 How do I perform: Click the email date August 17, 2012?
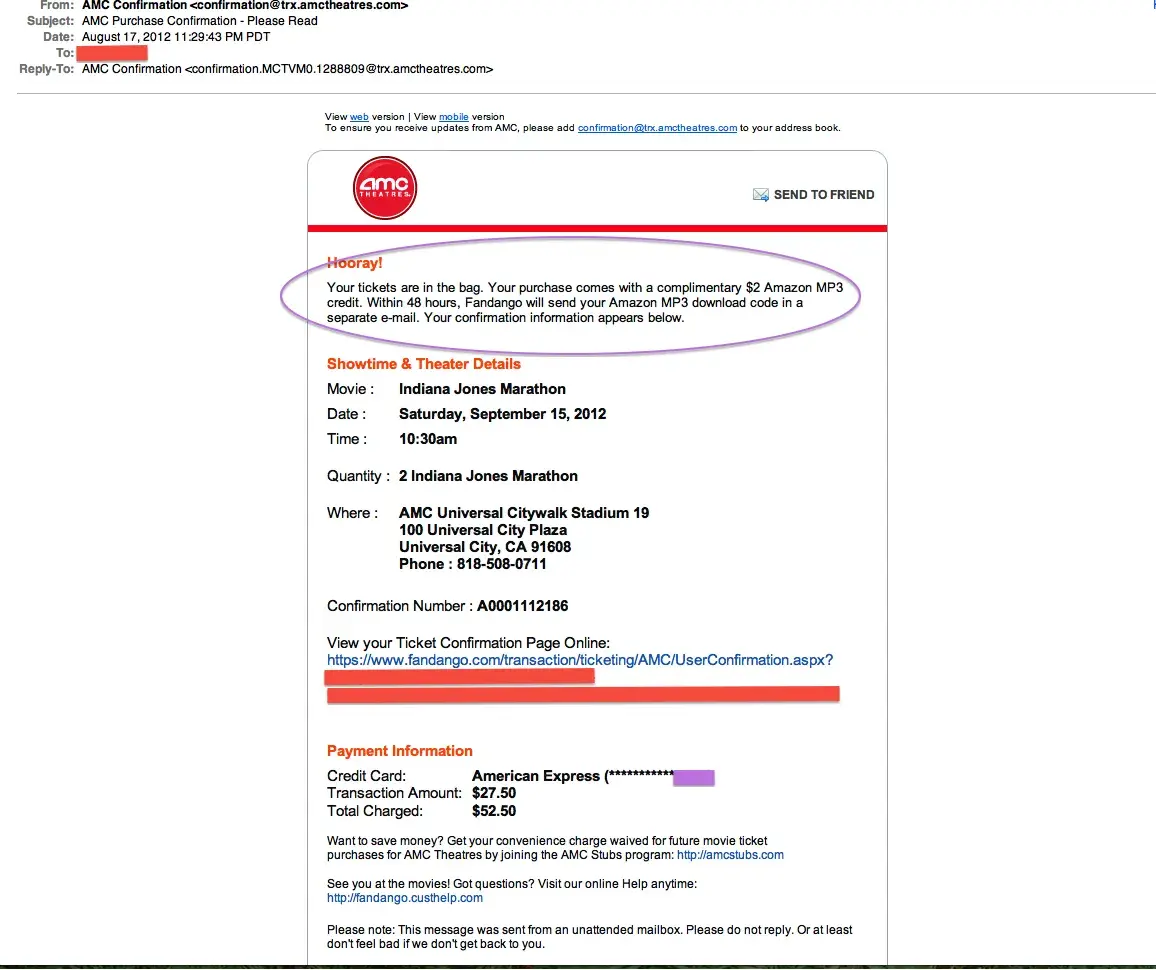[175, 37]
